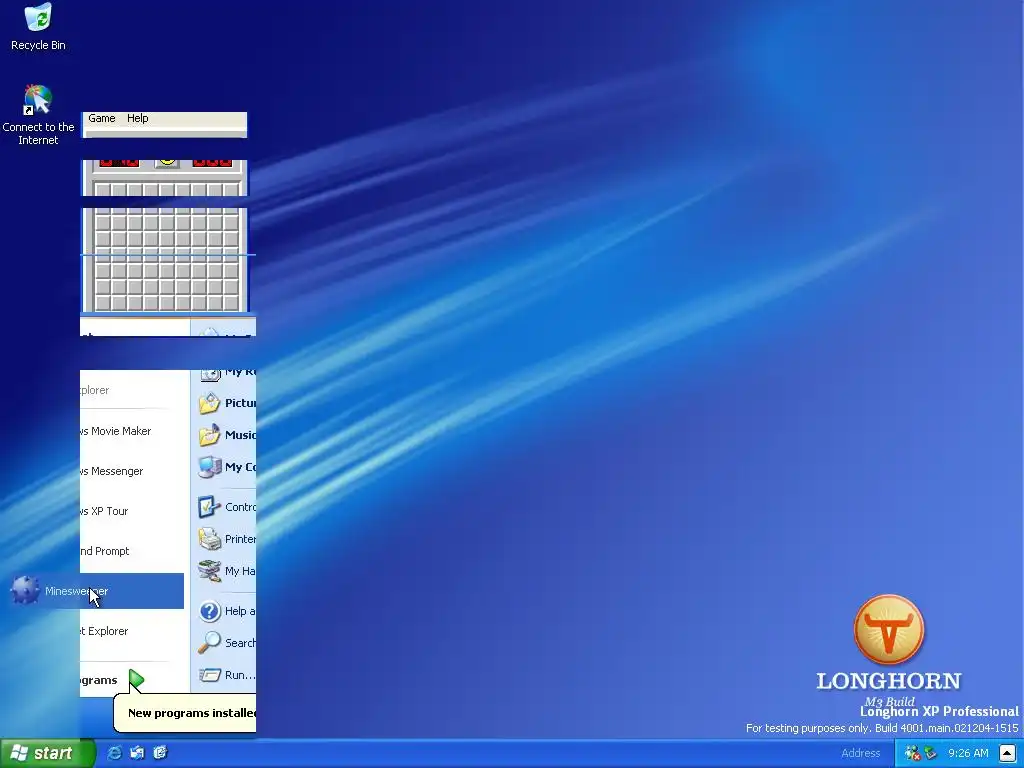This screenshot has width=1024, height=768.
Task: Click the Search magnifying glass icon
Action: point(210,643)
